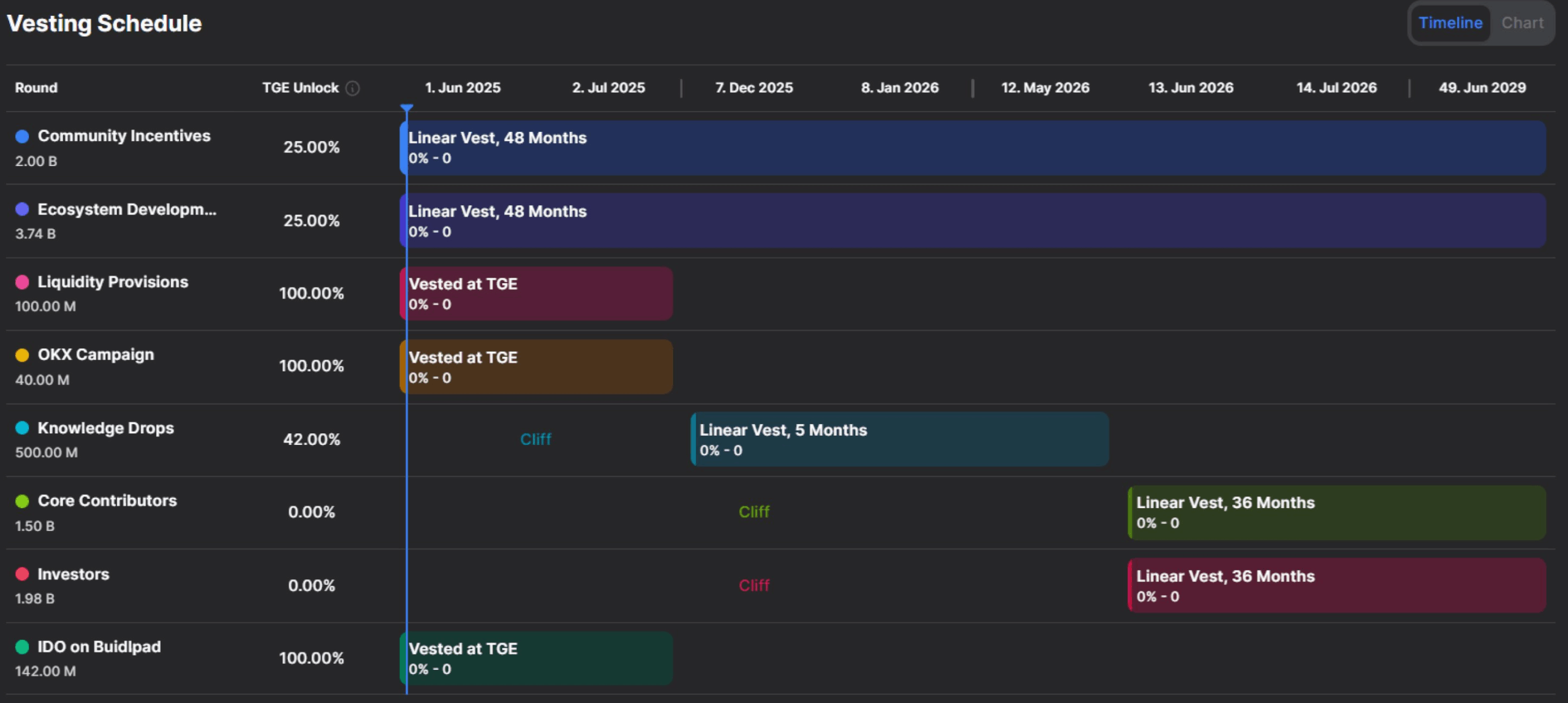The image size is (1568, 703).
Task: Click the TGE Unlock info icon
Action: (353, 88)
